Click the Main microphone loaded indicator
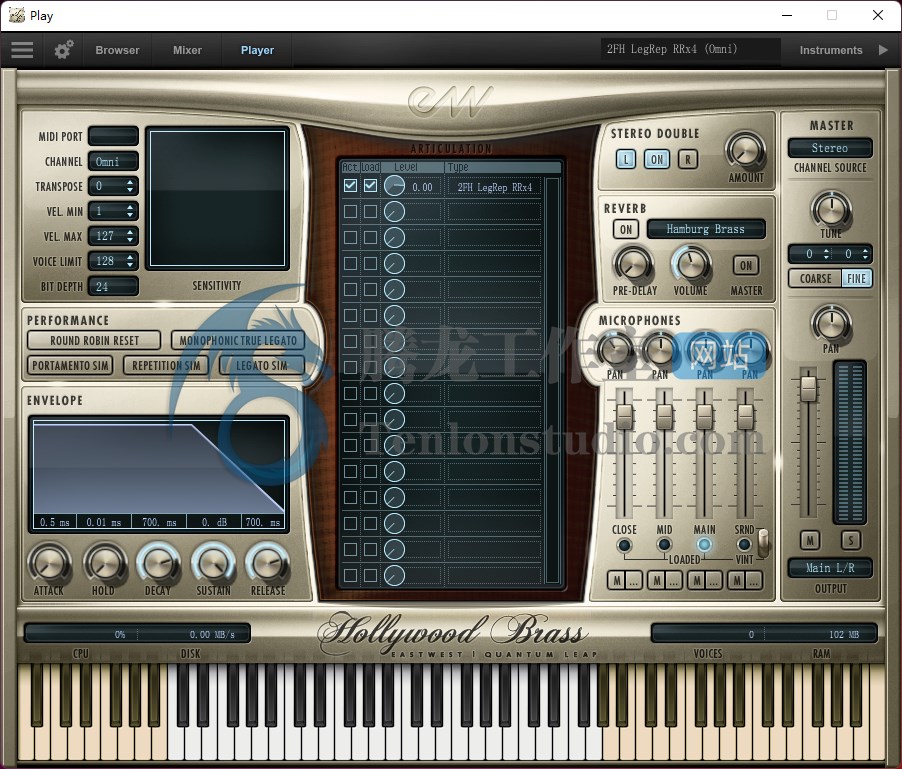This screenshot has height=769, width=902. pyautogui.click(x=704, y=544)
